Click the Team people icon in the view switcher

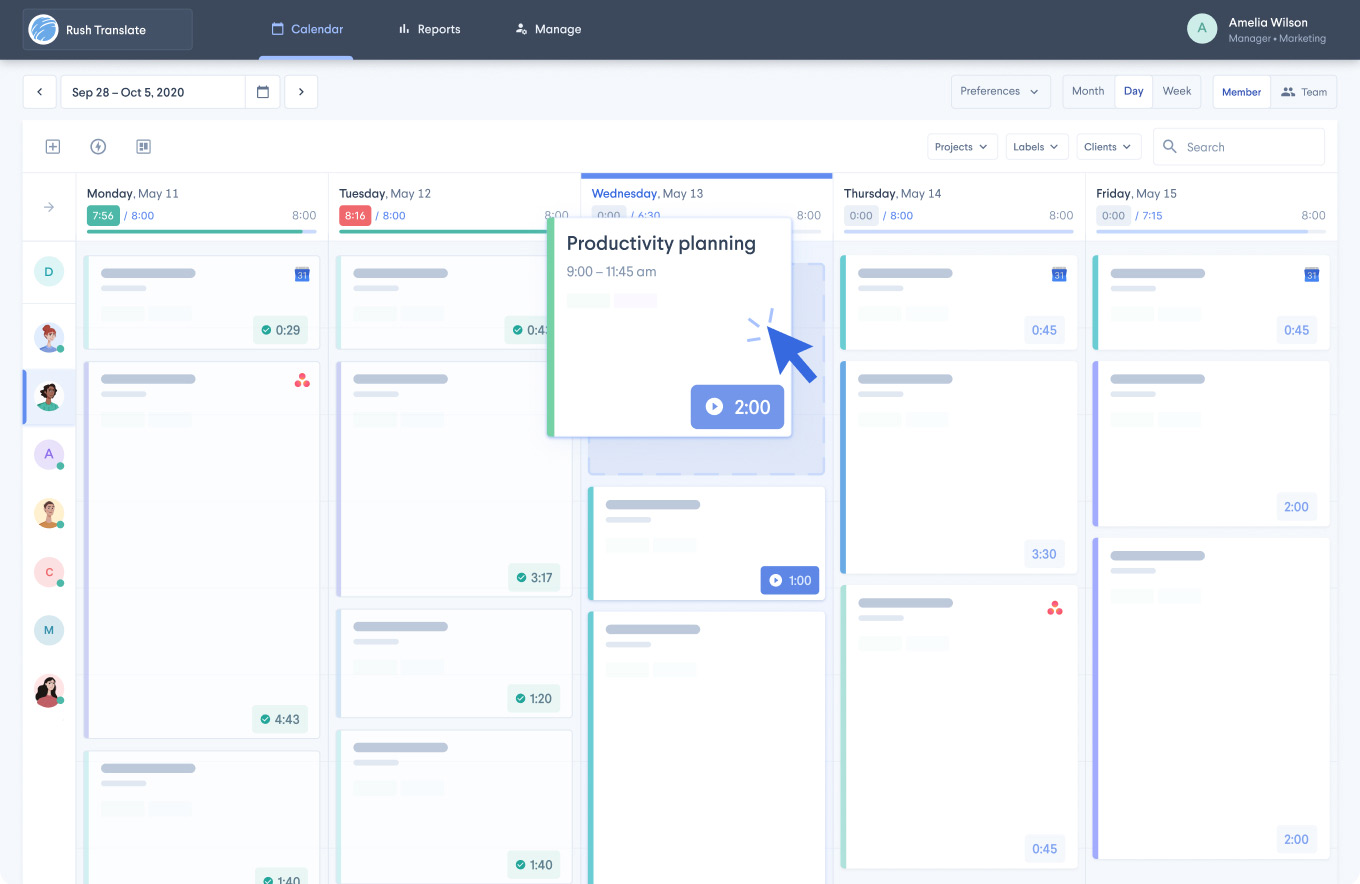(1287, 91)
